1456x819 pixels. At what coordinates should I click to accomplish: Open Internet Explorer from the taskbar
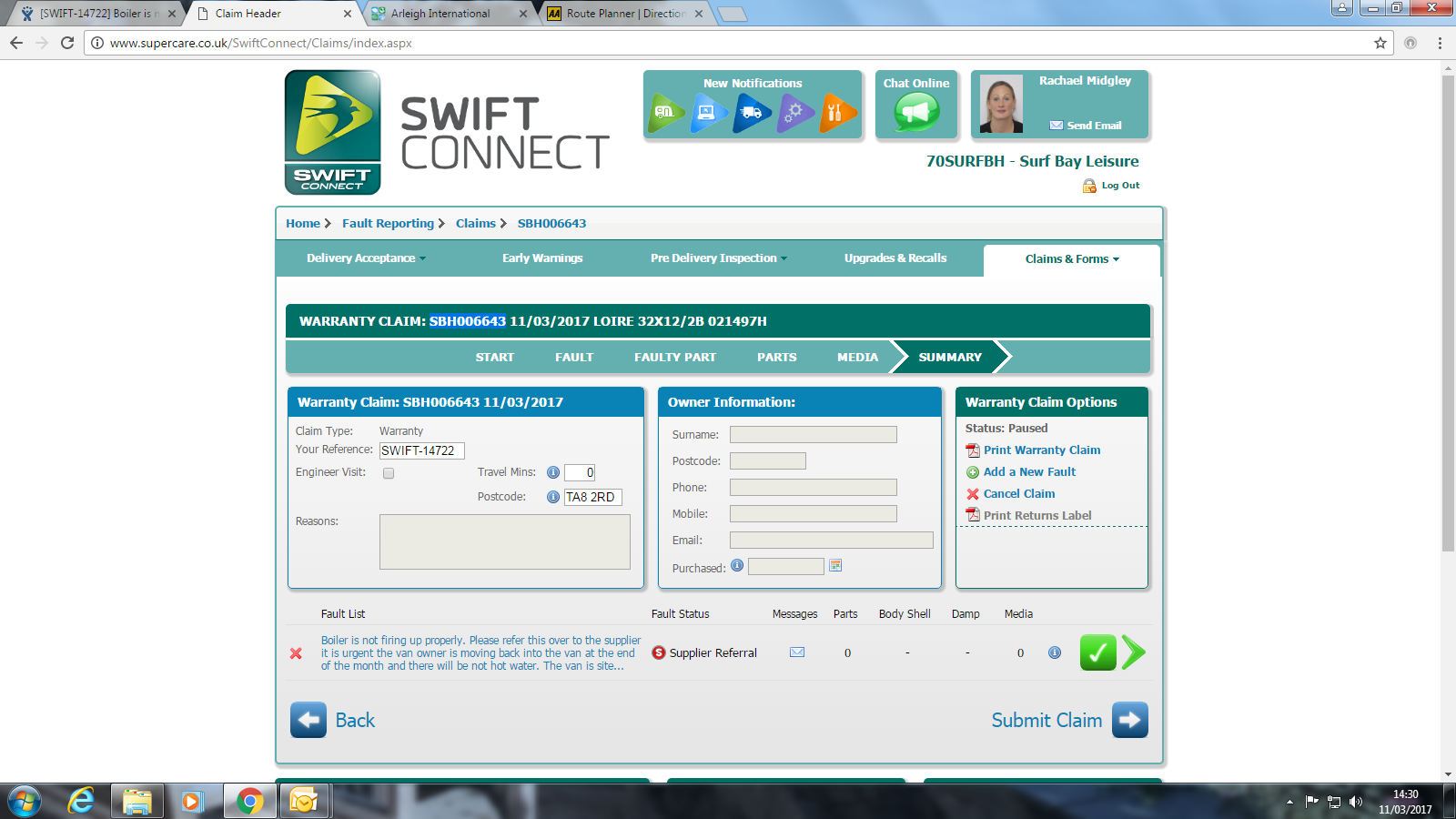click(81, 801)
